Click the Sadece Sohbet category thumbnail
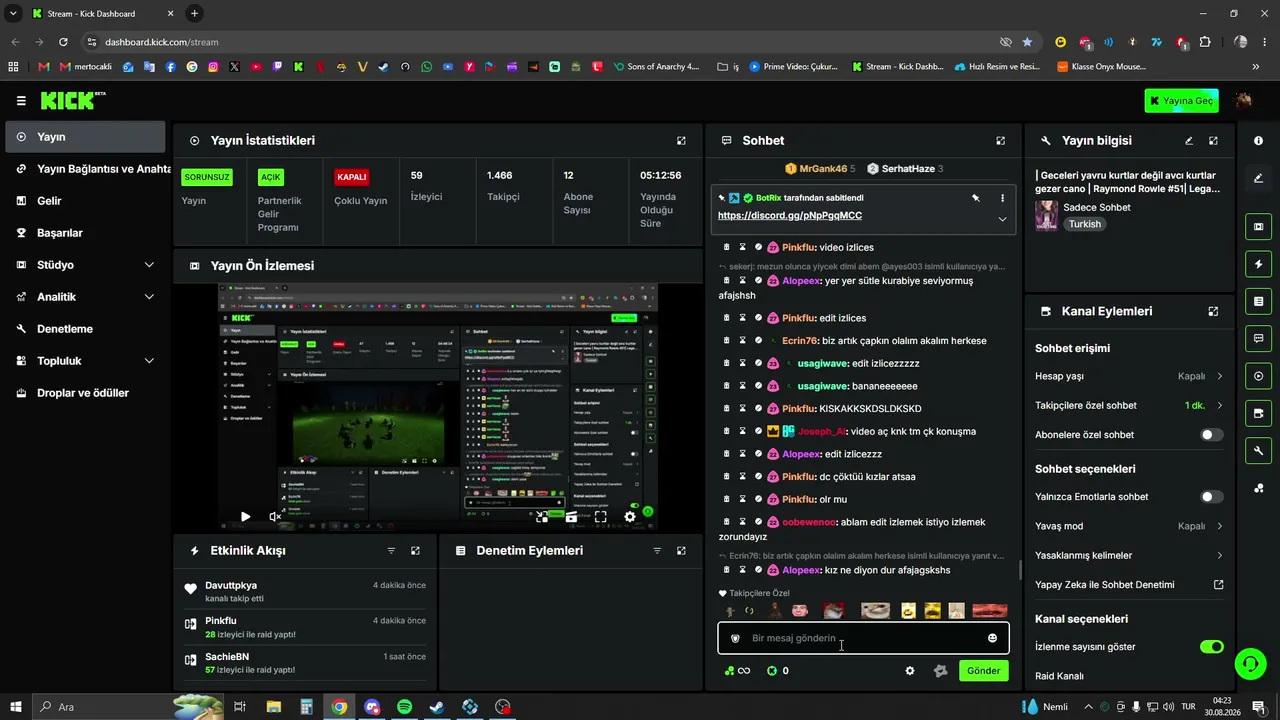This screenshot has height=720, width=1280. click(1046, 215)
